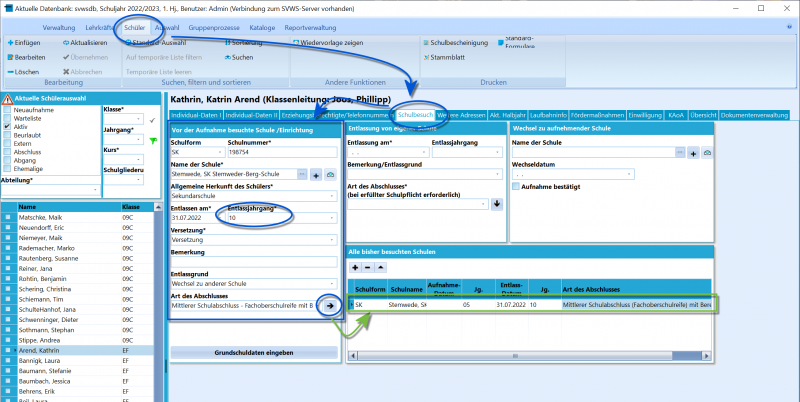Click the Stammblatt print item
This screenshot has width=800, height=402.
(444, 58)
